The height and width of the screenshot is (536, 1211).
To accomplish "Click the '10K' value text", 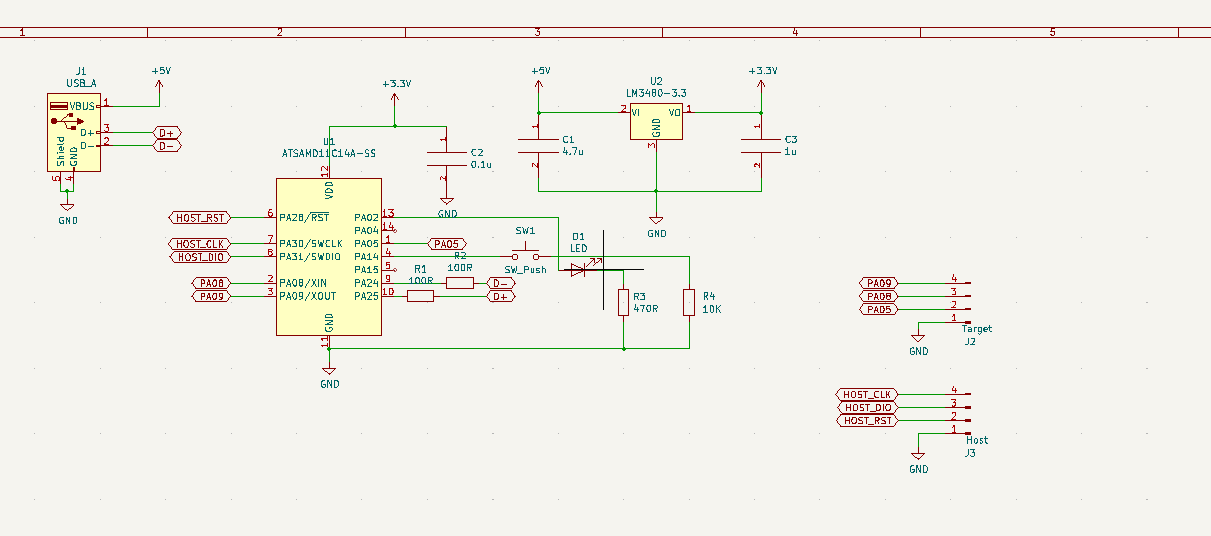I will pyautogui.click(x=712, y=309).
